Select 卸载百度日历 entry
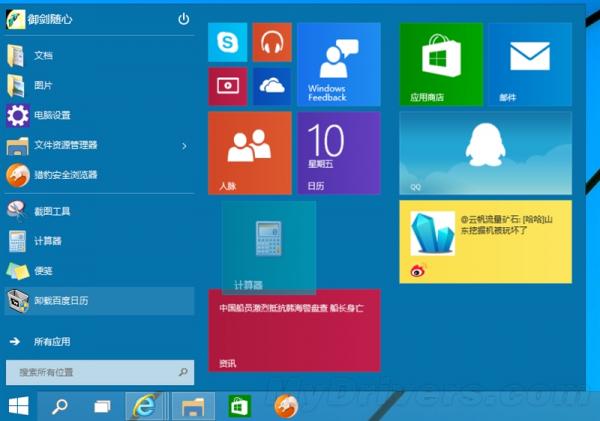The height and width of the screenshot is (421, 600). (99, 301)
